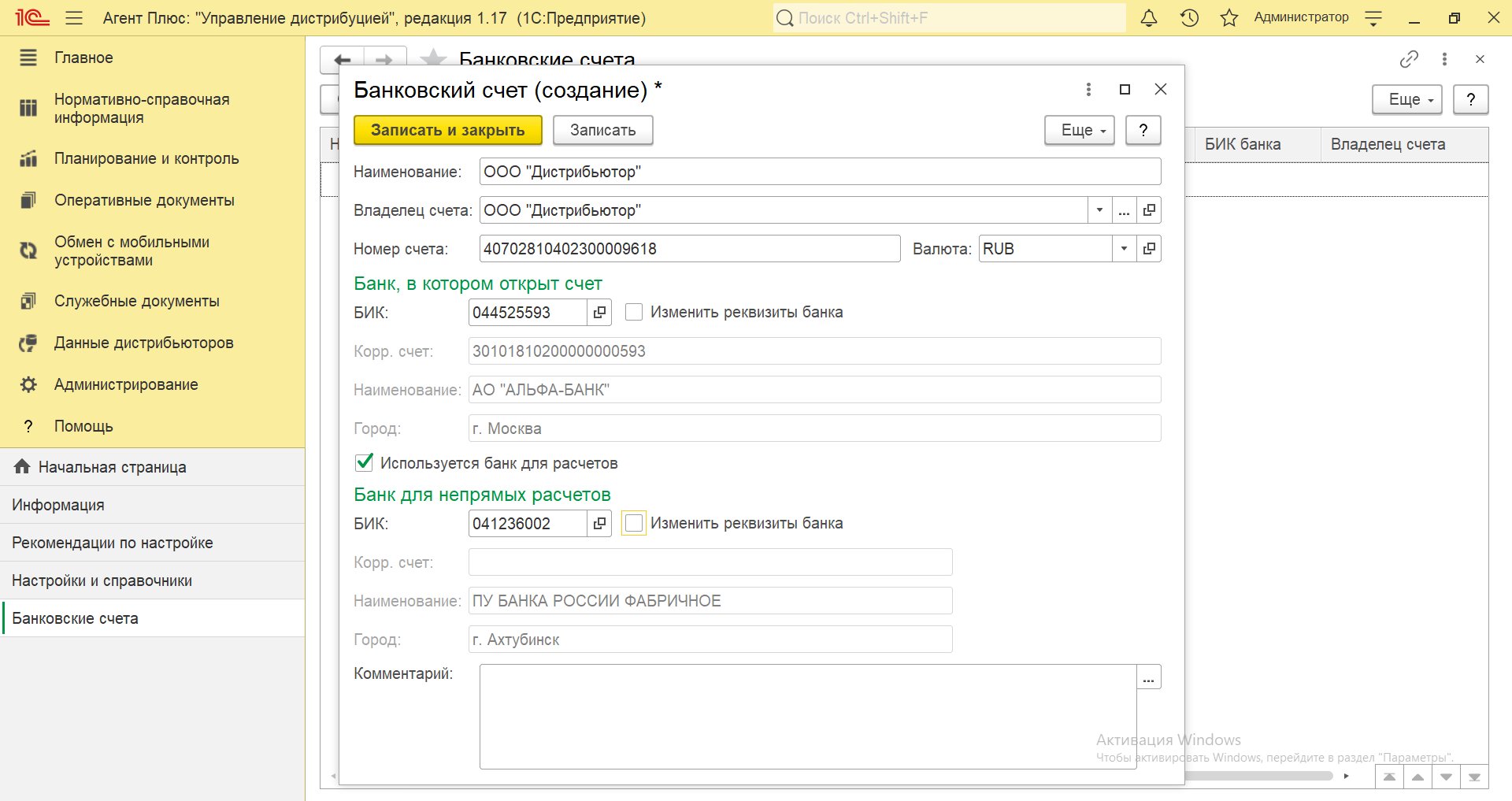Screen dimensions: 1512x801
Task: Click into the 'Номер счета' field
Action: (x=689, y=249)
